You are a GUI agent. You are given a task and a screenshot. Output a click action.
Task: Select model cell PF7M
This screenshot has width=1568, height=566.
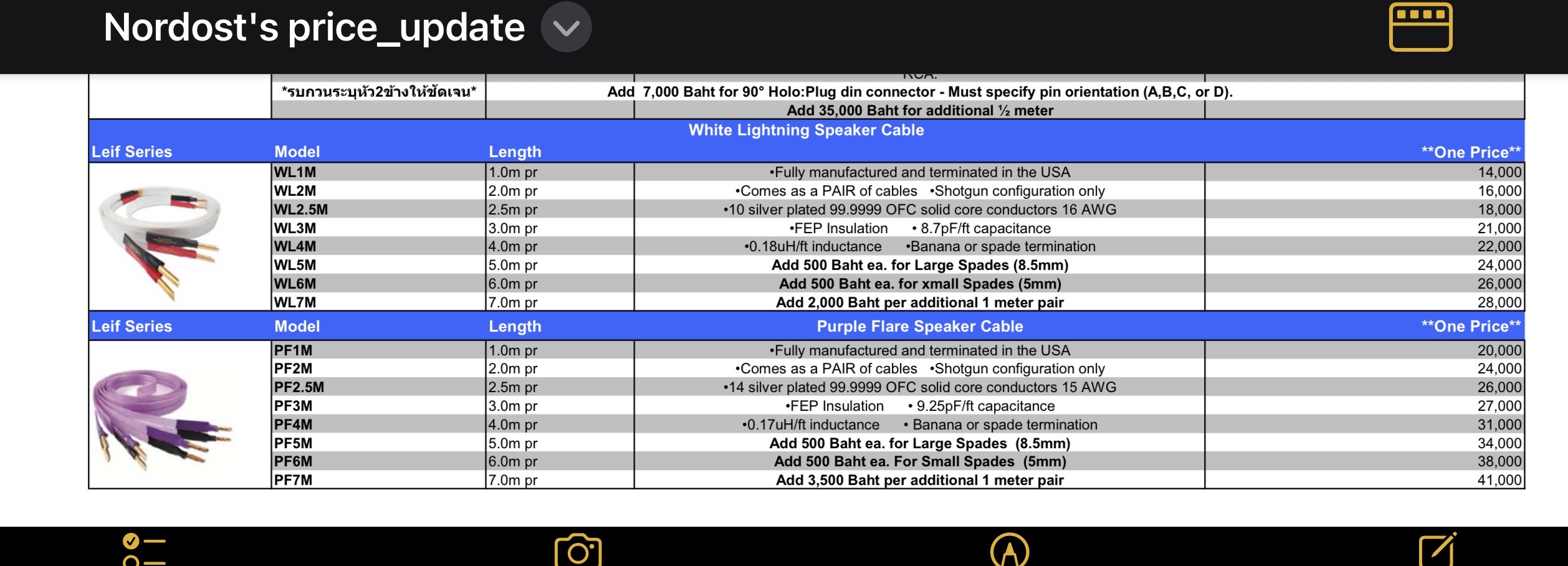(378, 480)
